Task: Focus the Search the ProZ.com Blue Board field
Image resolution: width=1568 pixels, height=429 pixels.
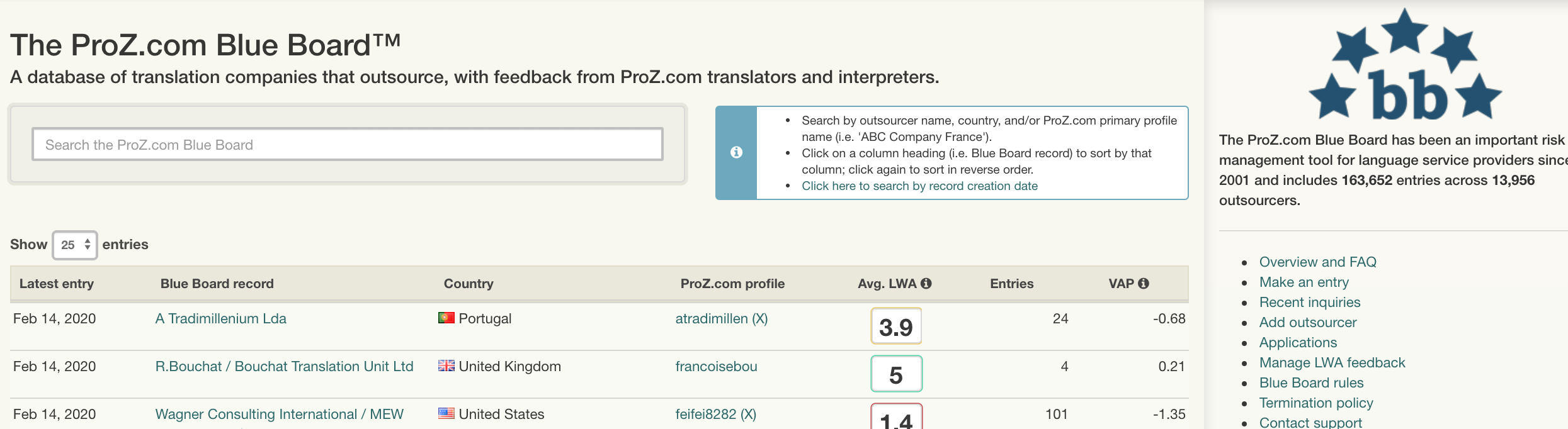Action: [x=348, y=144]
